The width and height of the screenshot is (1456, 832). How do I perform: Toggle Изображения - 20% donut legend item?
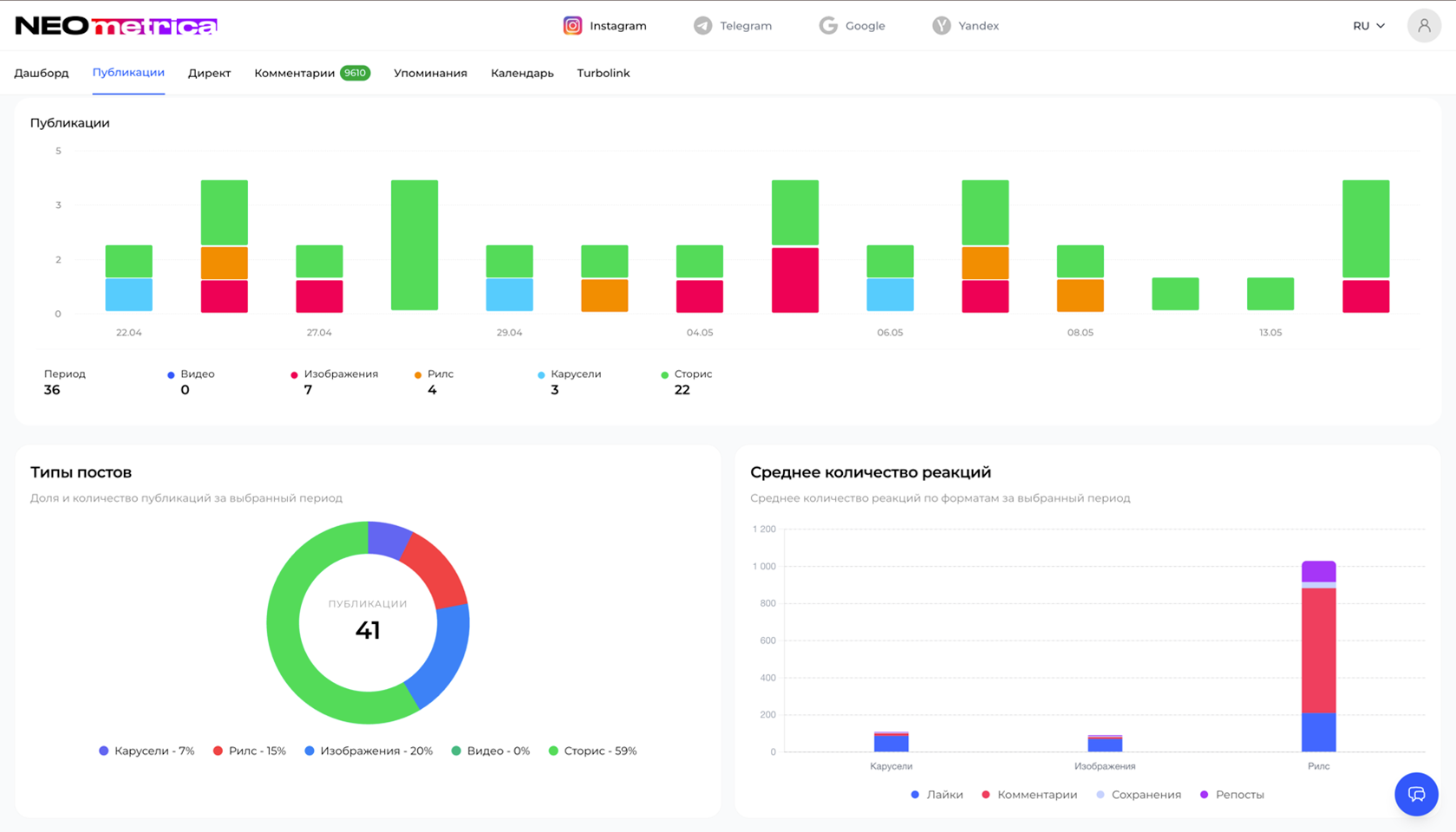(x=369, y=751)
